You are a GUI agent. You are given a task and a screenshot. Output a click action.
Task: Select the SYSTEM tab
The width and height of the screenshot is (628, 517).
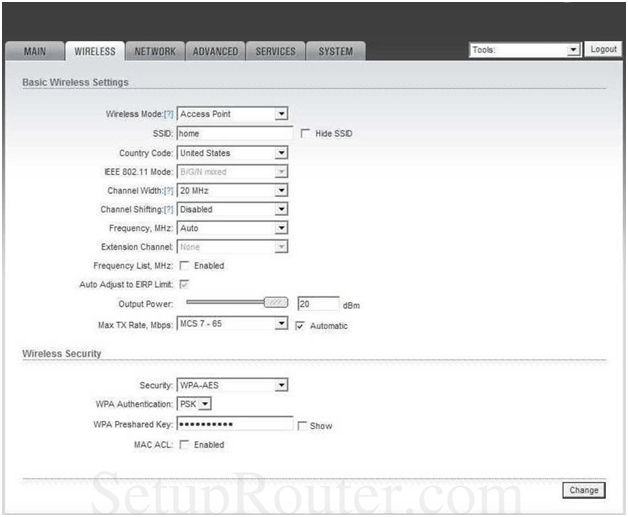click(336, 51)
